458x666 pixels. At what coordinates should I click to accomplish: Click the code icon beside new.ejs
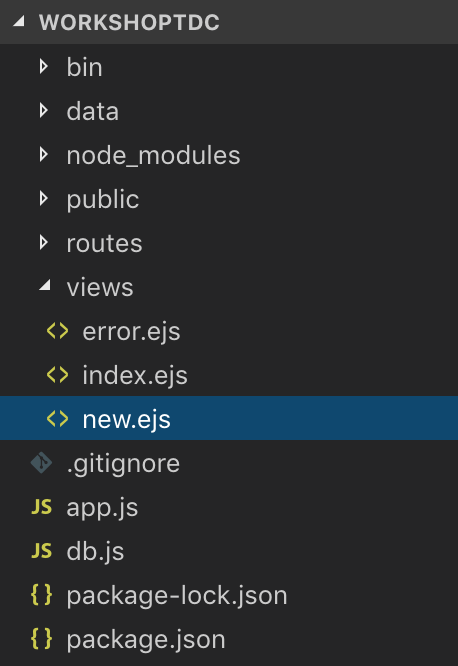pos(57,419)
